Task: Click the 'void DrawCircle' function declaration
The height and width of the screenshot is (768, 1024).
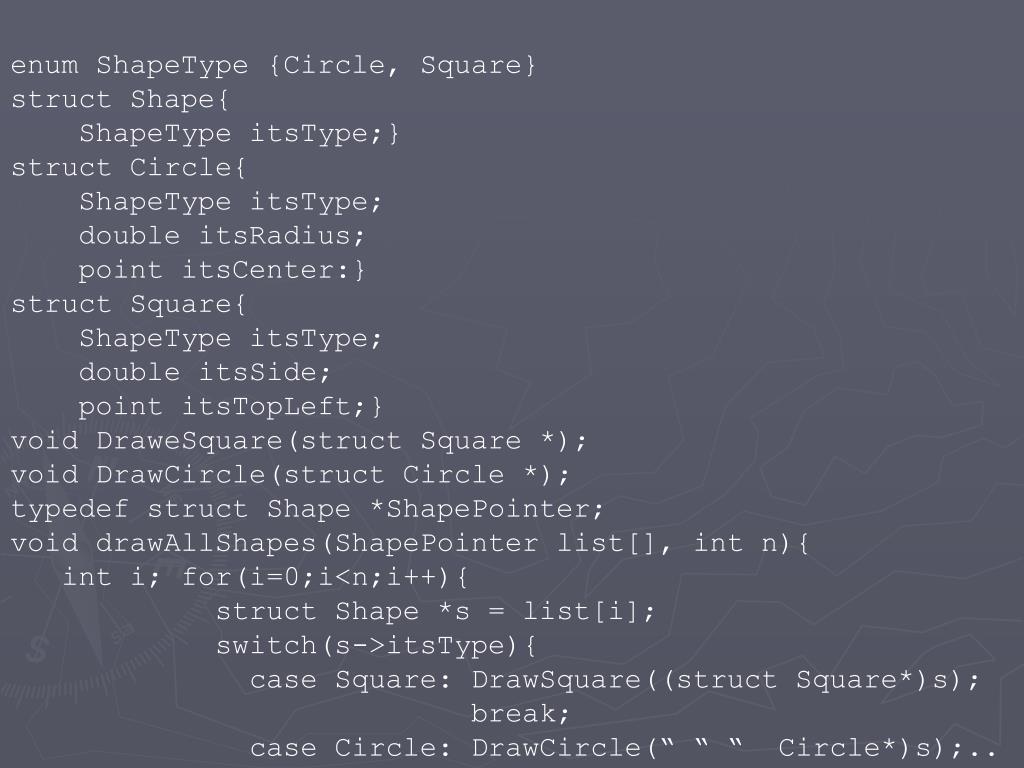Action: pyautogui.click(x=290, y=474)
